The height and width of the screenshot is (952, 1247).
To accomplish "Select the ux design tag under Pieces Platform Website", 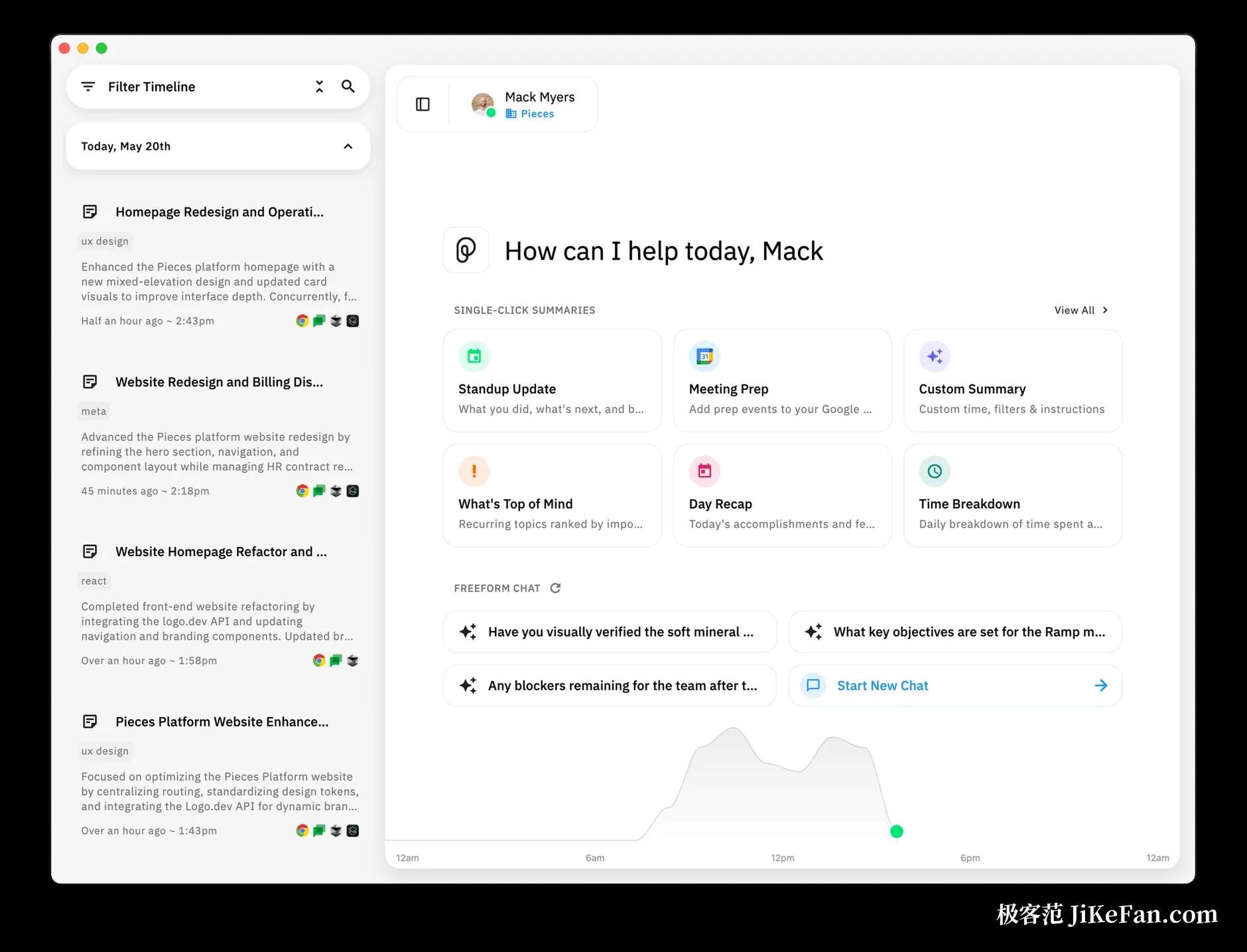I will (x=105, y=751).
